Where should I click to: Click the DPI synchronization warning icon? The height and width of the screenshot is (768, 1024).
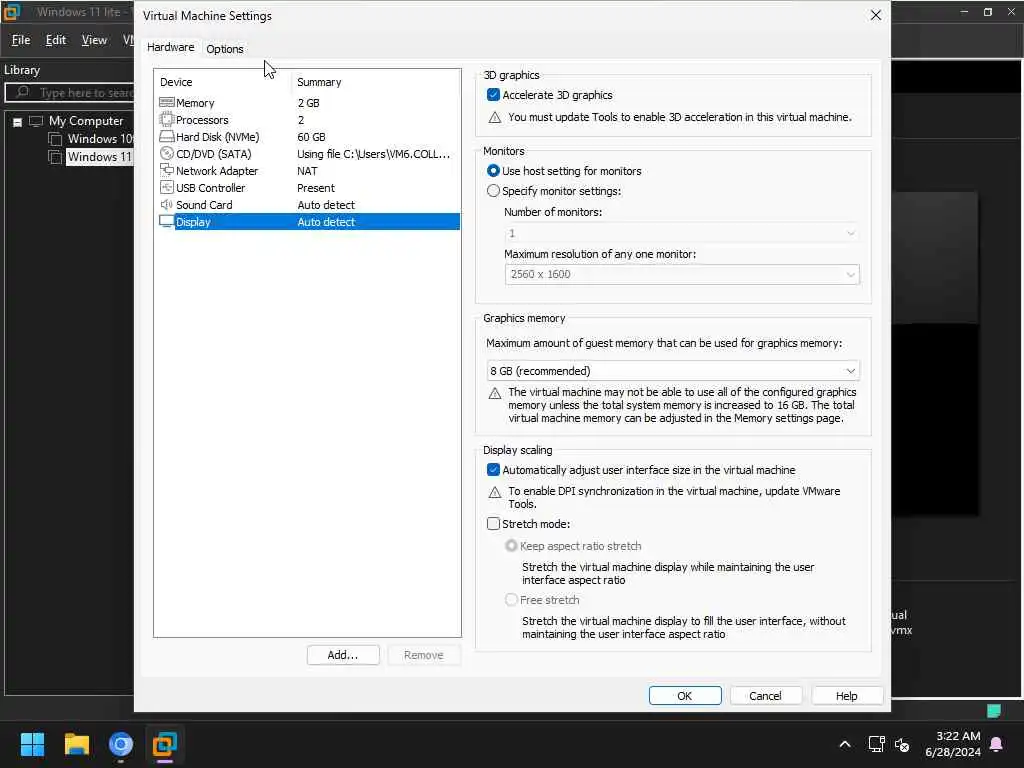coord(495,492)
